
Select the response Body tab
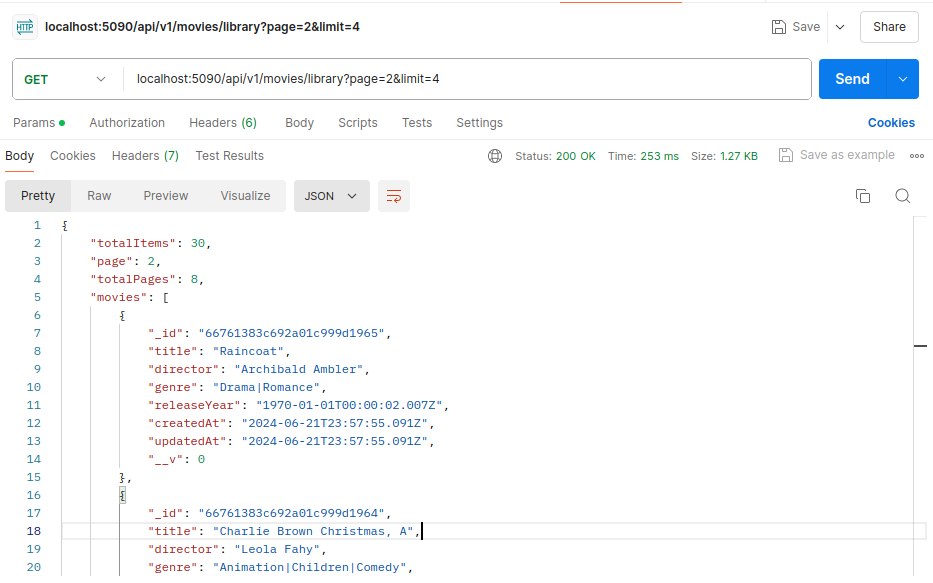click(x=19, y=156)
